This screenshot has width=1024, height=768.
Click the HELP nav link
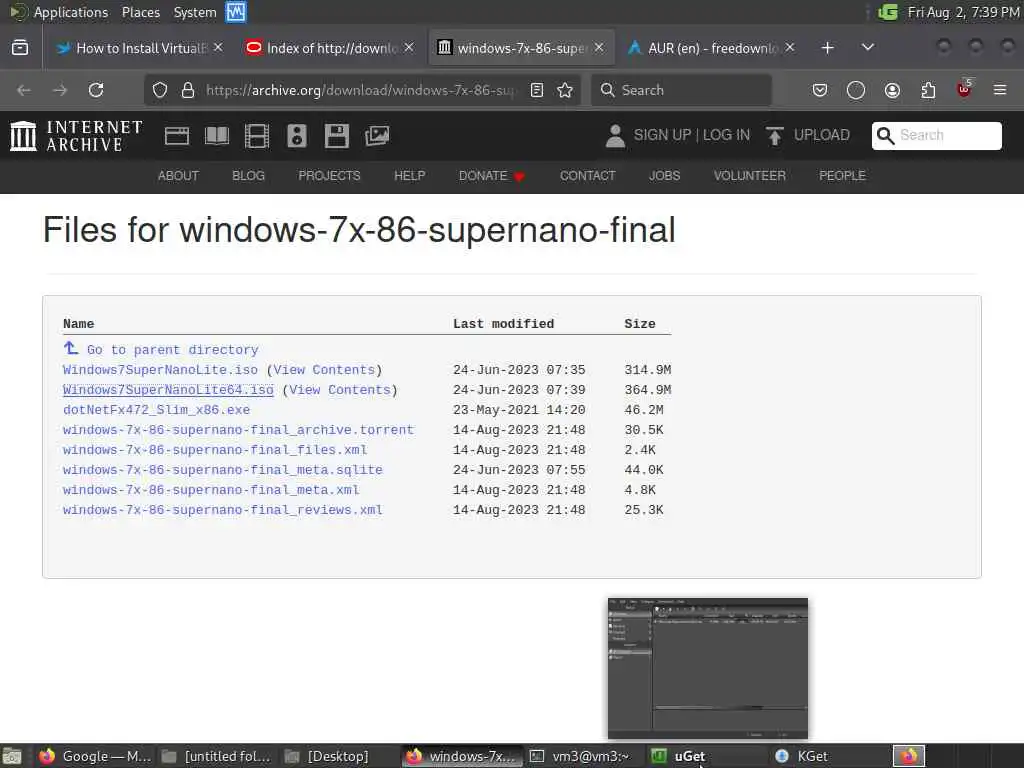pyautogui.click(x=409, y=176)
